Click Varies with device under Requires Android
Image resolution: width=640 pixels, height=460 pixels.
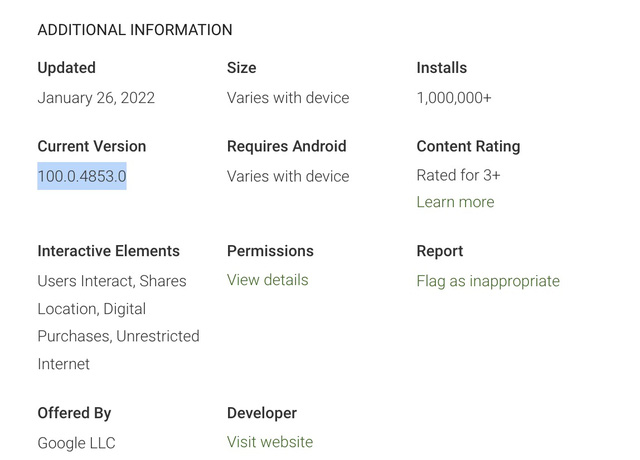click(288, 176)
